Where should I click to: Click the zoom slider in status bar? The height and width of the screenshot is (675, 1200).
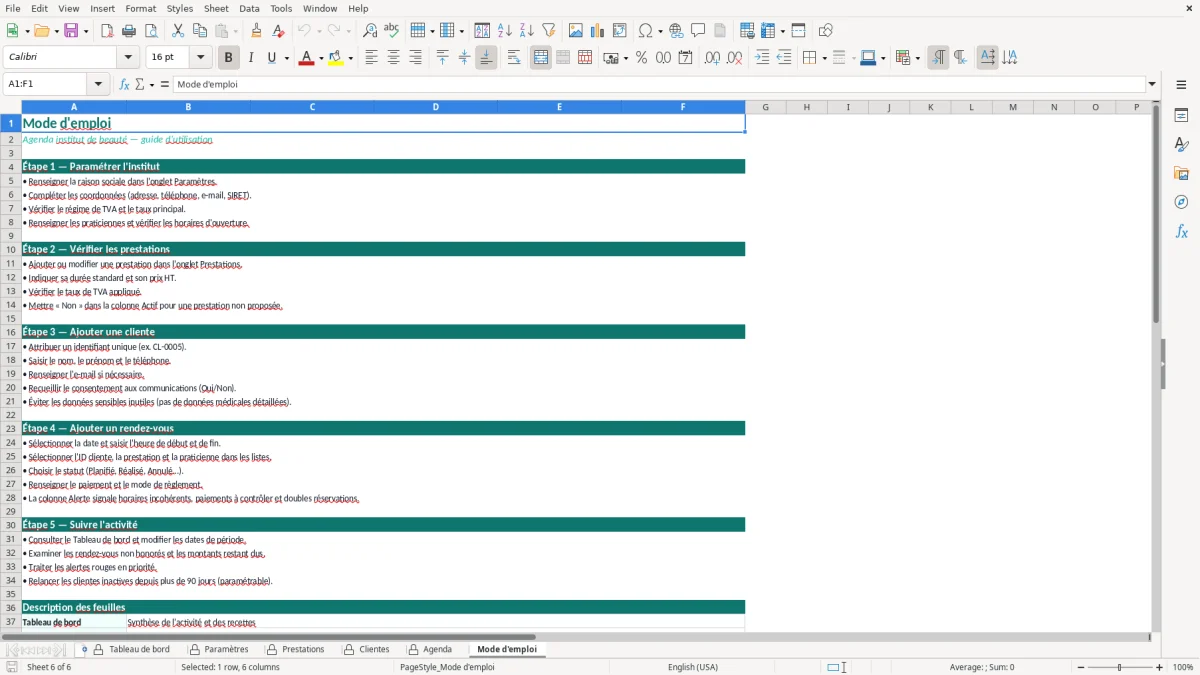tap(1119, 667)
